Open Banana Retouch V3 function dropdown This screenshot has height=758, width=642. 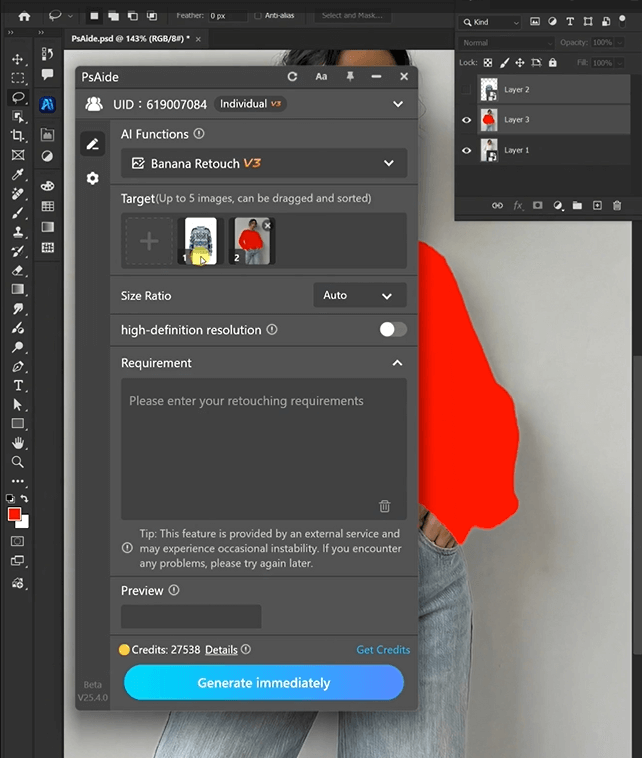[263, 163]
